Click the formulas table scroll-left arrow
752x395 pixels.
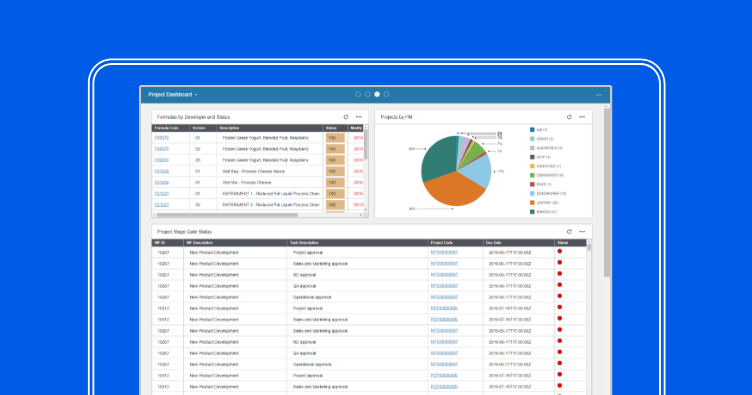[154, 215]
